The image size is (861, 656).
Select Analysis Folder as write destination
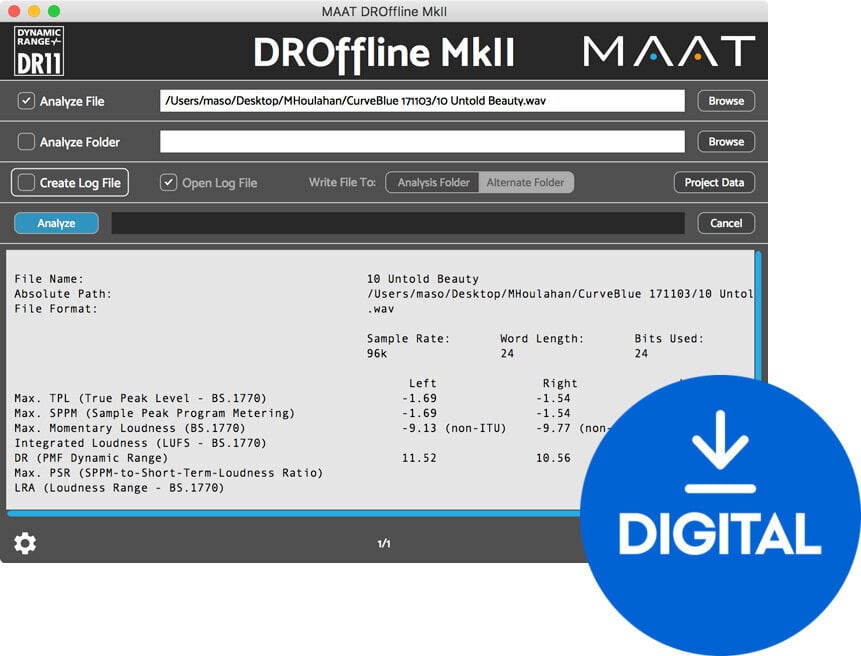(433, 182)
